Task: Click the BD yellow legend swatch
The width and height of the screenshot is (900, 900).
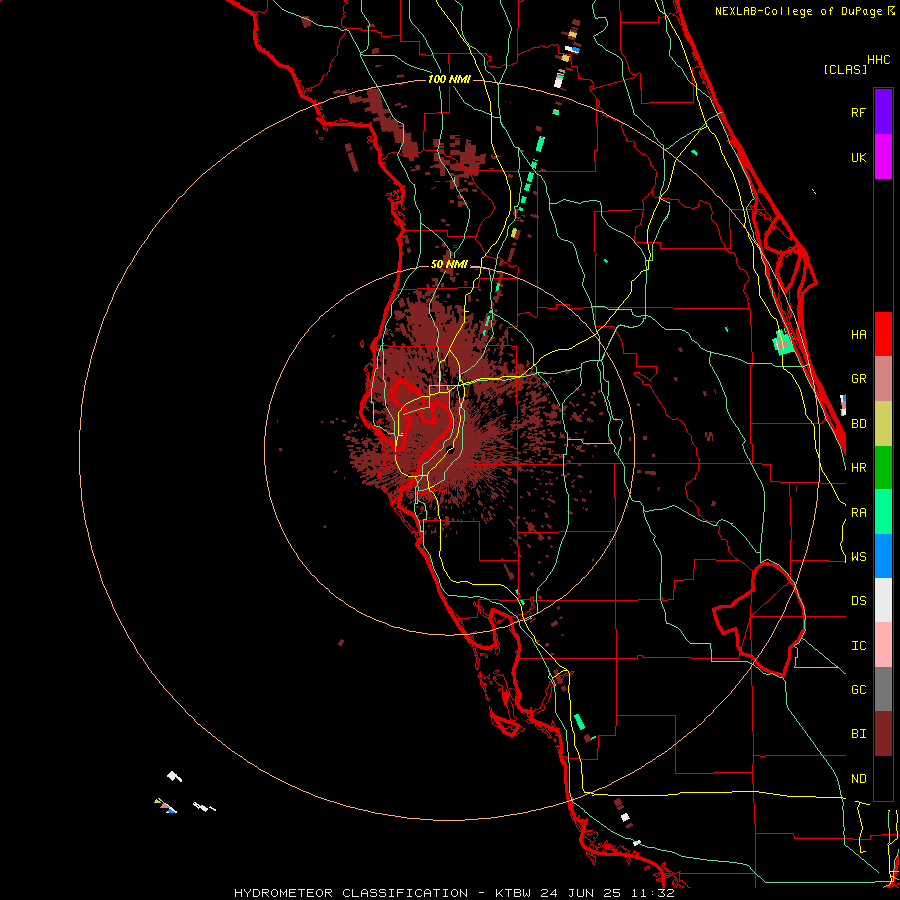Action: [883, 424]
